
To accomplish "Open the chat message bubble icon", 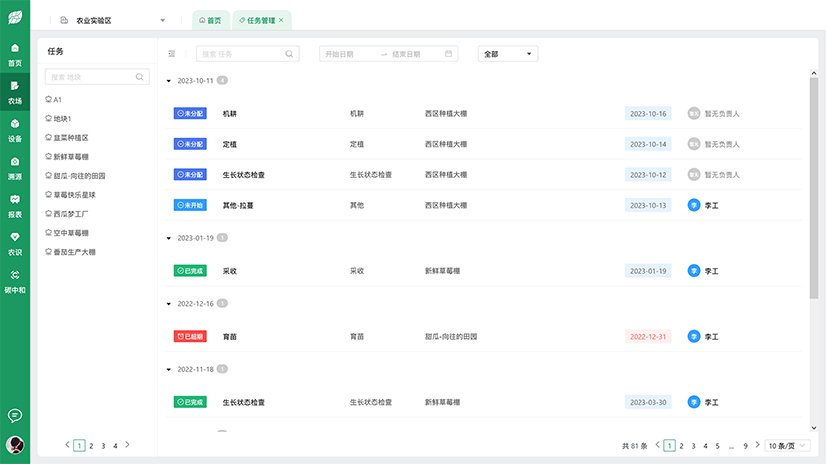I will pyautogui.click(x=15, y=415).
